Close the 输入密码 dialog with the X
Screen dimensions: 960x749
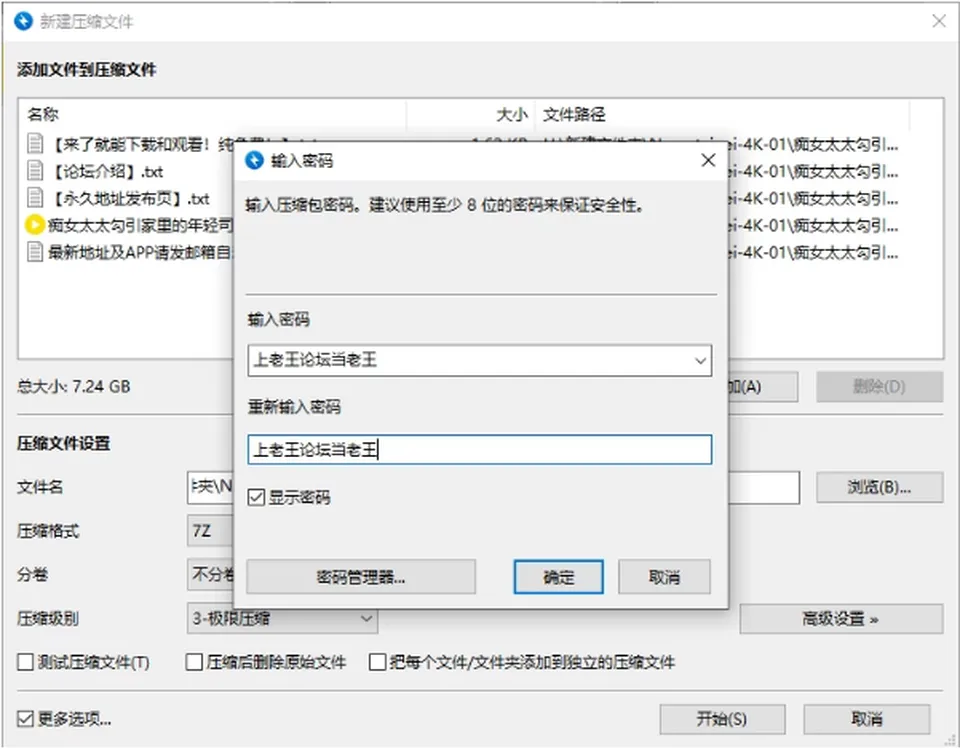click(708, 160)
